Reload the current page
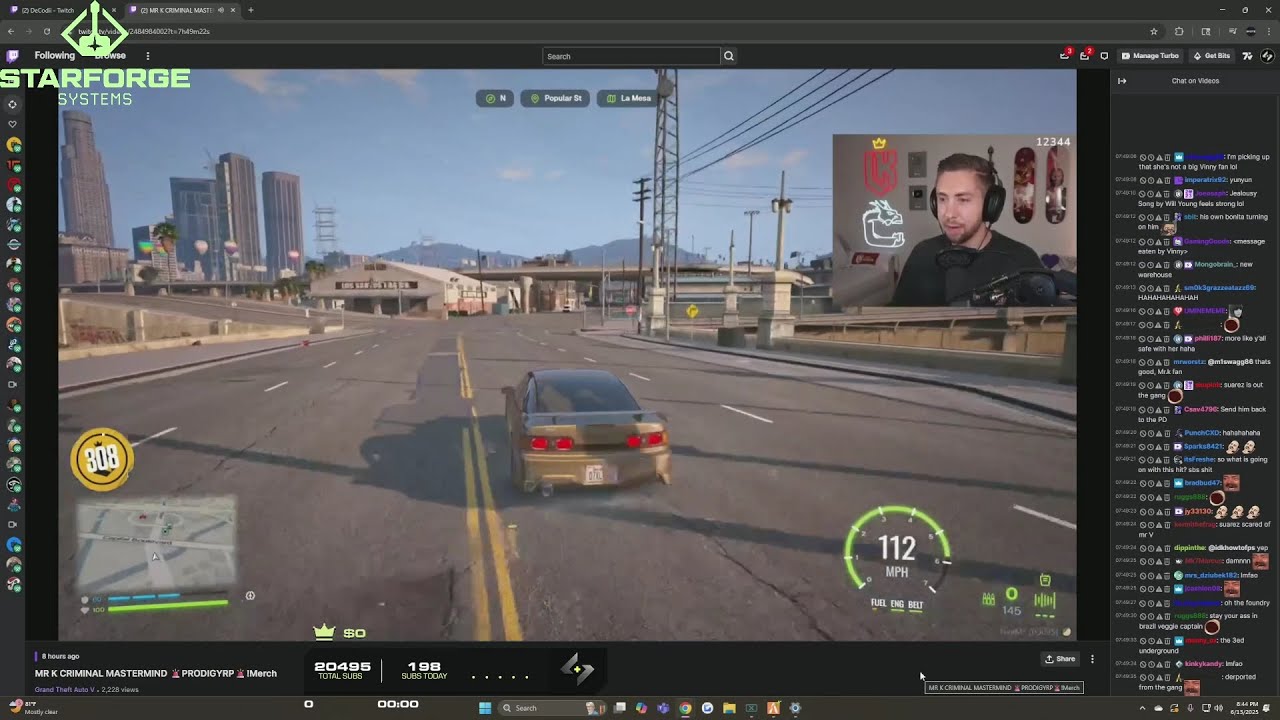The image size is (1280, 720). click(46, 31)
